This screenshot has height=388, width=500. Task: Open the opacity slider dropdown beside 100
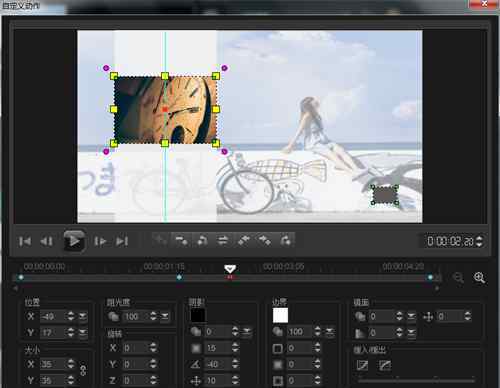(x=165, y=316)
